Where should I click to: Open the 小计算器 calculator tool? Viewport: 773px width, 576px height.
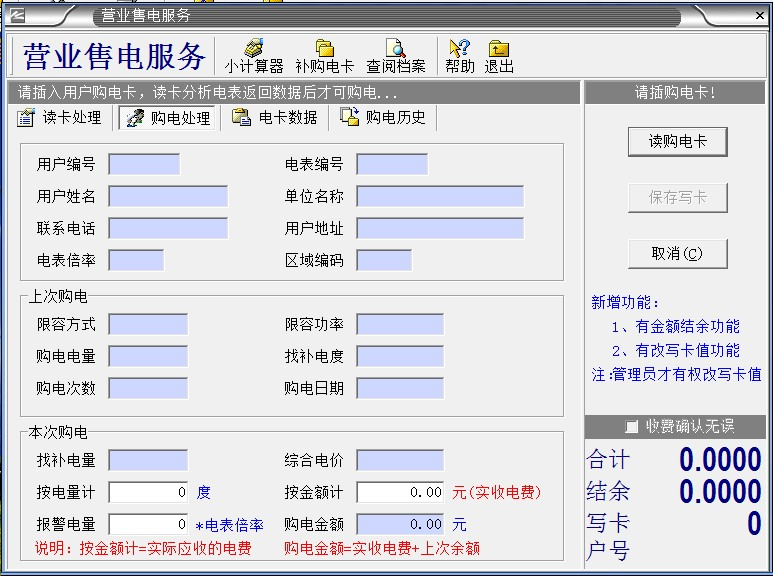[254, 56]
